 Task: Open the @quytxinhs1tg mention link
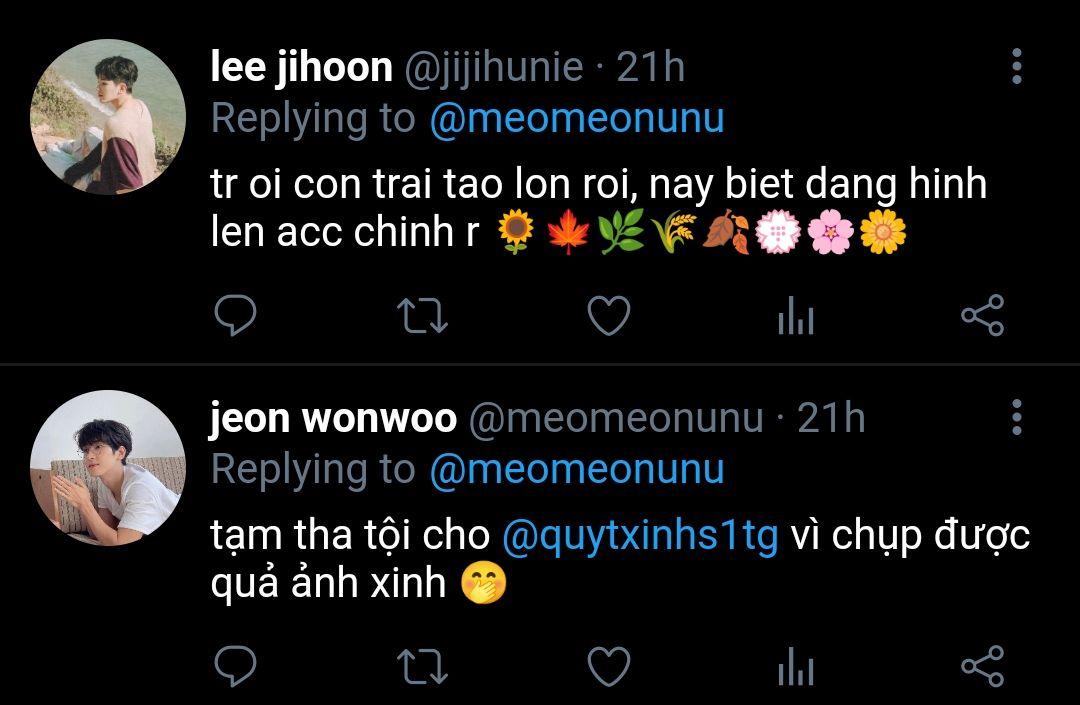641,536
